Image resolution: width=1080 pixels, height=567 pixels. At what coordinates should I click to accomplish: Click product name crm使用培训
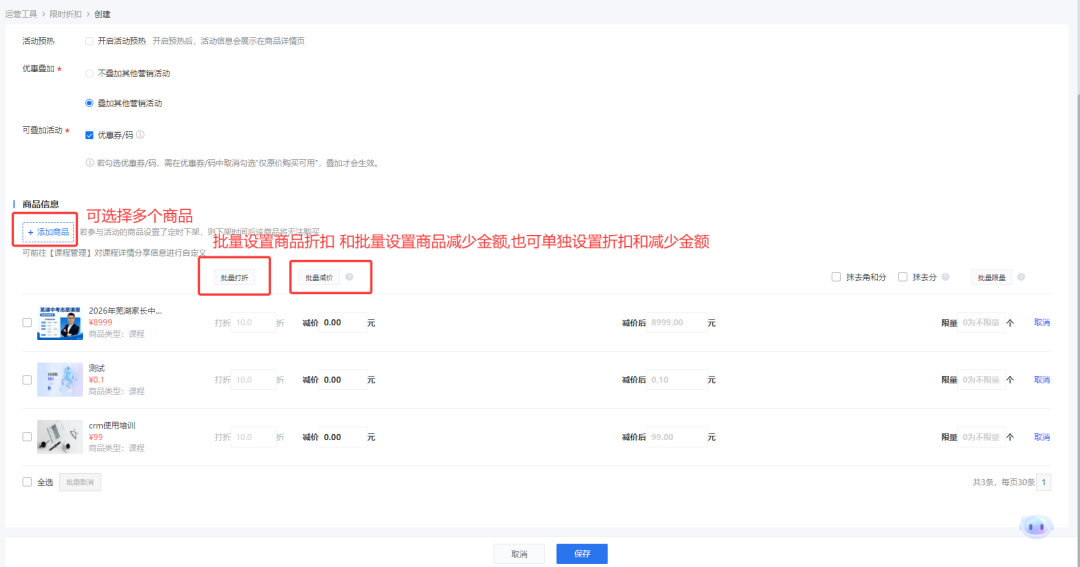pos(112,425)
